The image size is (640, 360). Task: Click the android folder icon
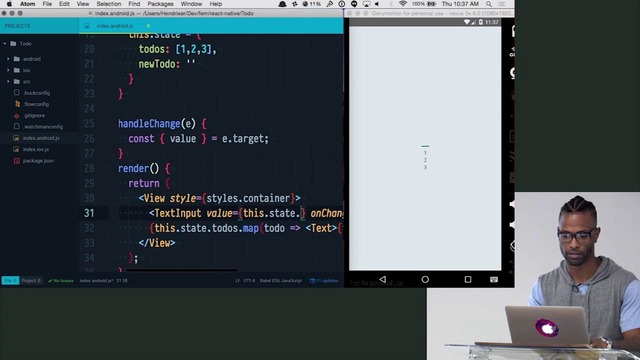pyautogui.click(x=17, y=59)
